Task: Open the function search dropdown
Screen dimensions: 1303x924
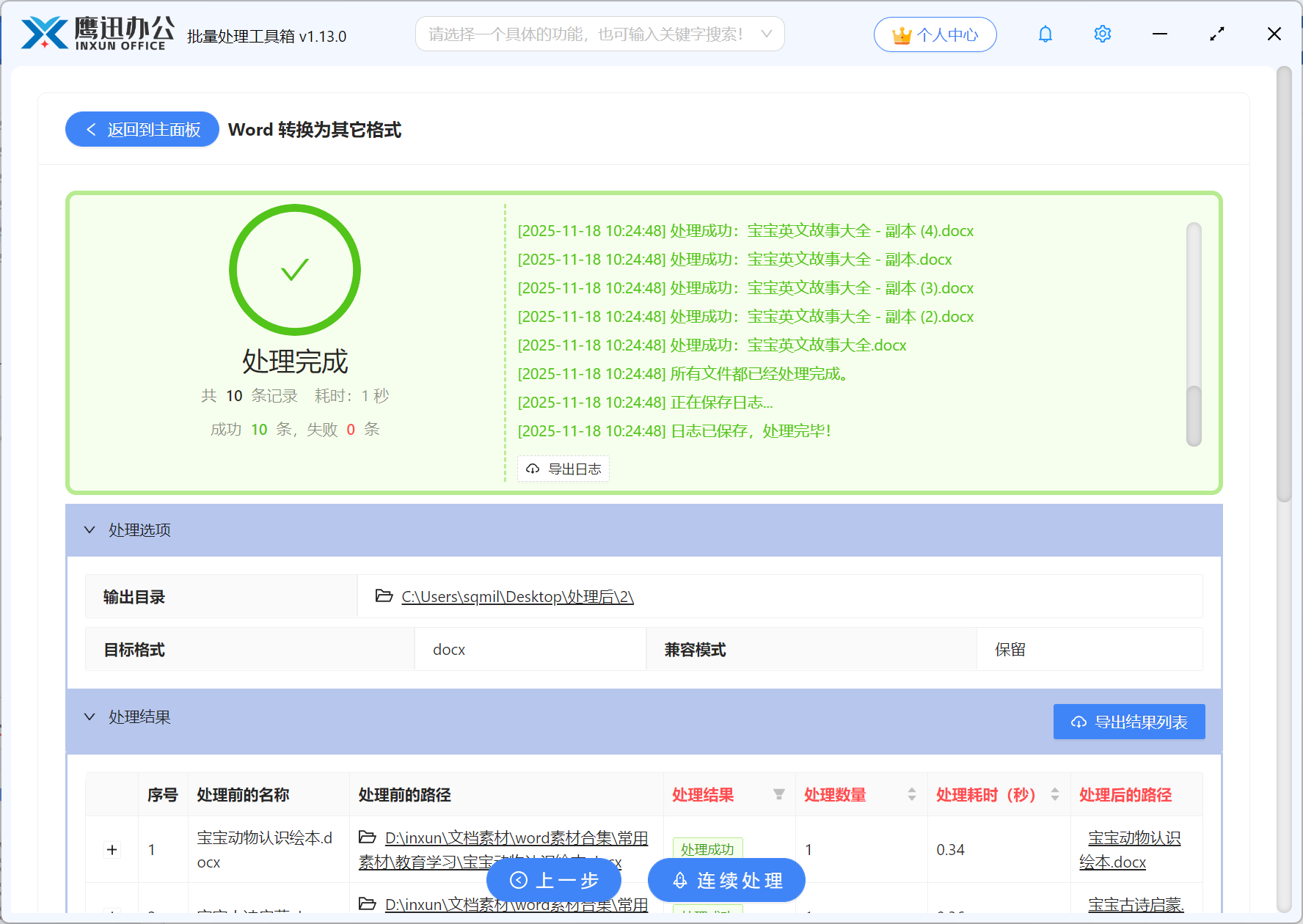Action: [766, 33]
